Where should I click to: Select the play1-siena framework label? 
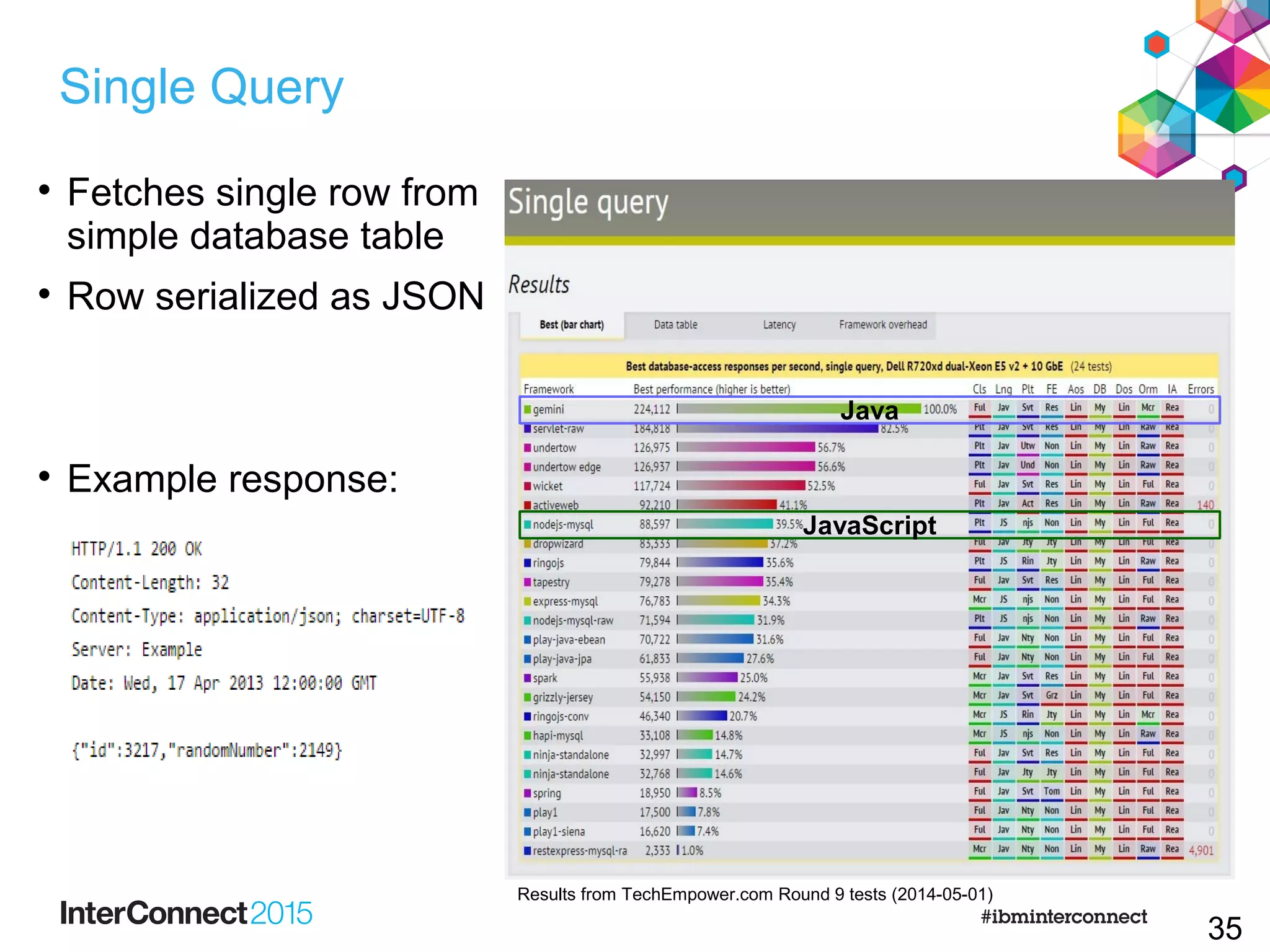tap(559, 832)
